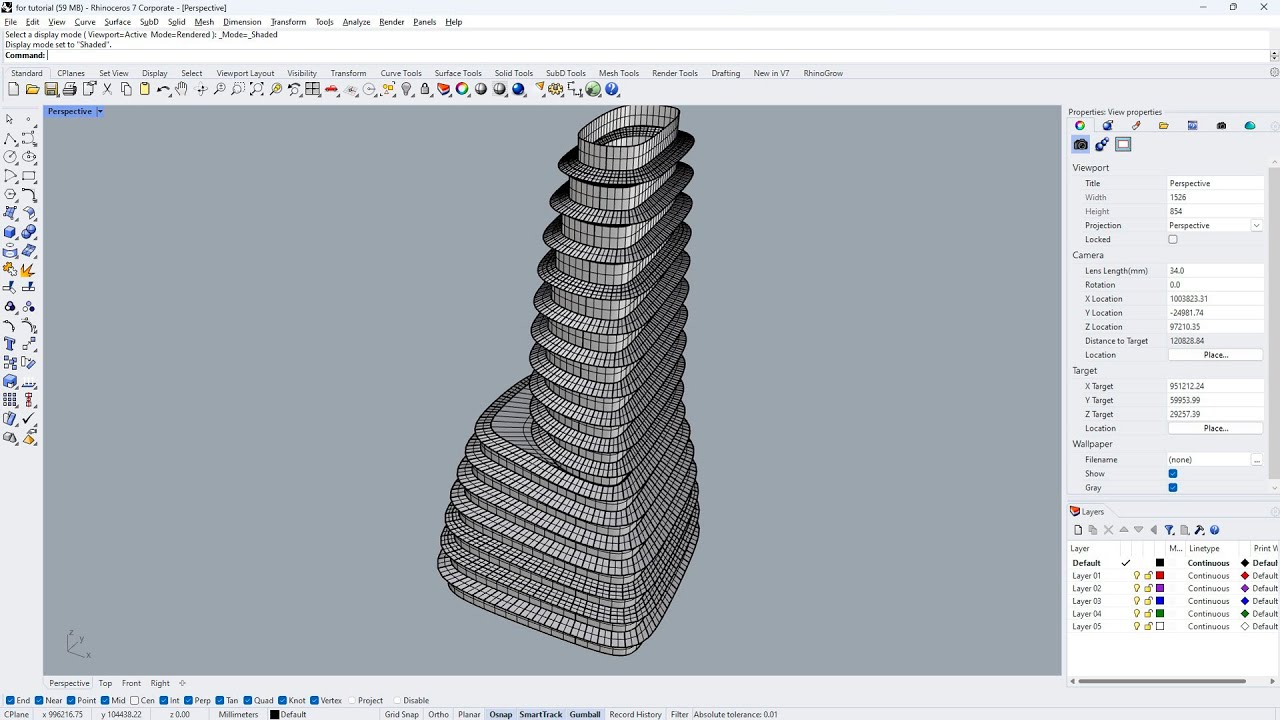The height and width of the screenshot is (720, 1280).
Task: Toggle the Quad osnap checkbox
Action: coord(249,700)
